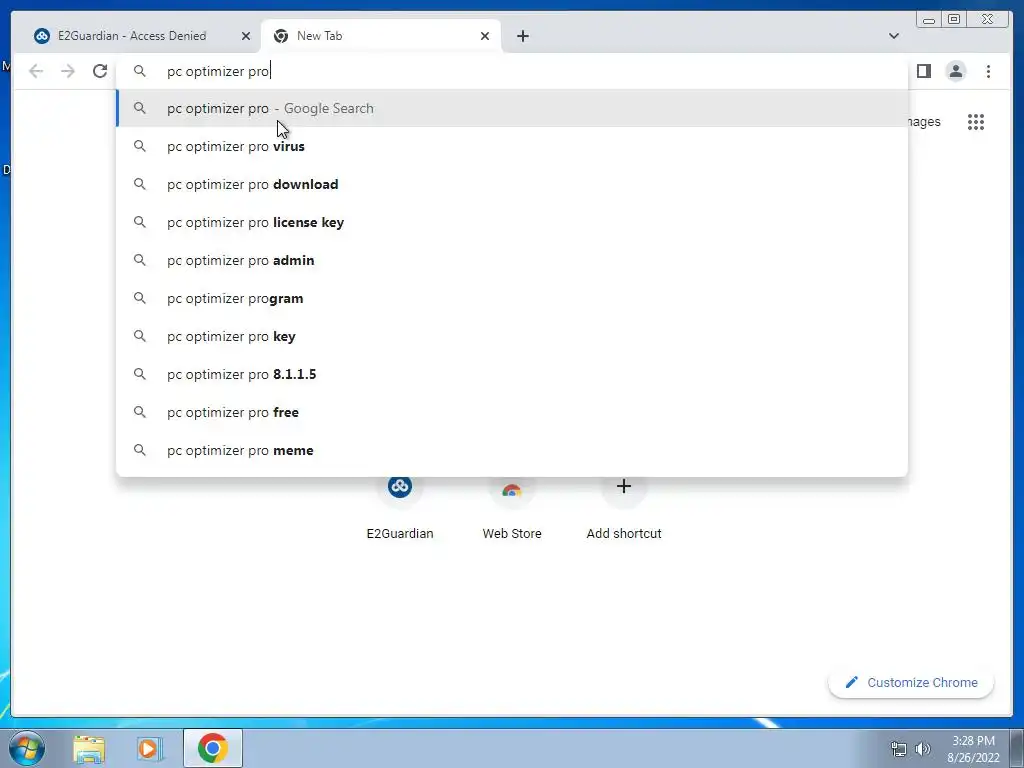The height and width of the screenshot is (768, 1024).
Task: Choose 'pc optimizer pro download' suggestion
Action: click(512, 184)
